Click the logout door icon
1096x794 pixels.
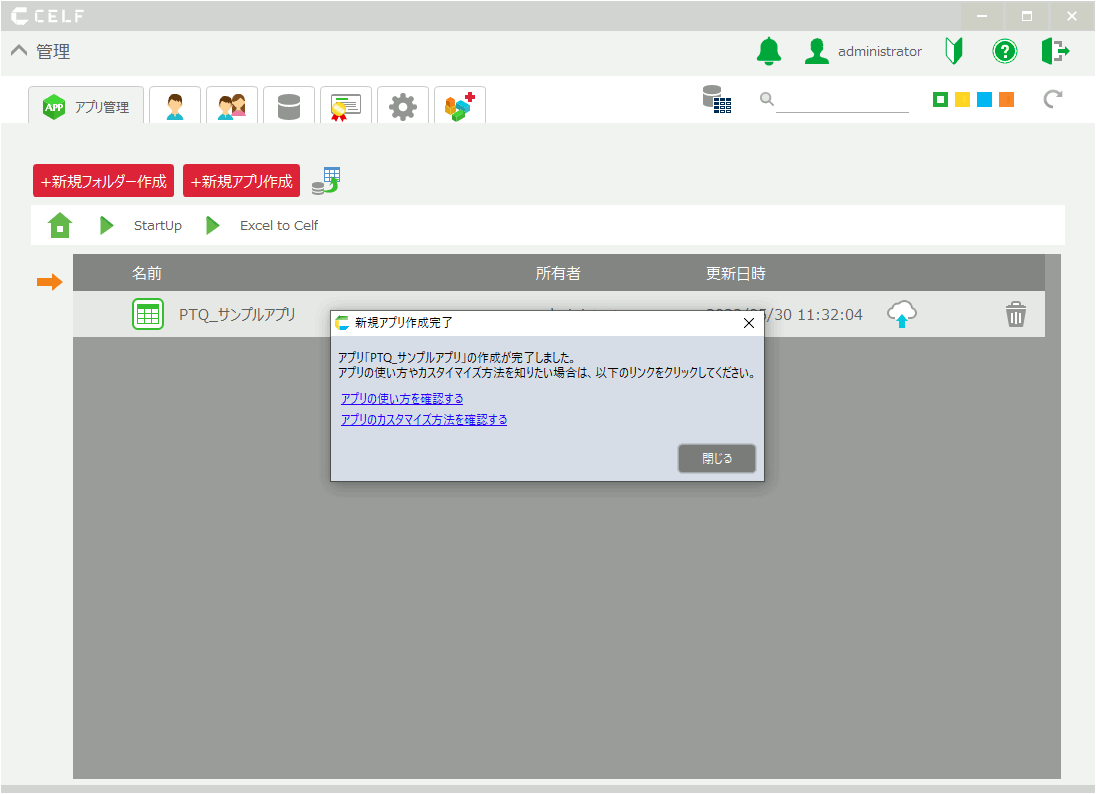pyautogui.click(x=1055, y=52)
